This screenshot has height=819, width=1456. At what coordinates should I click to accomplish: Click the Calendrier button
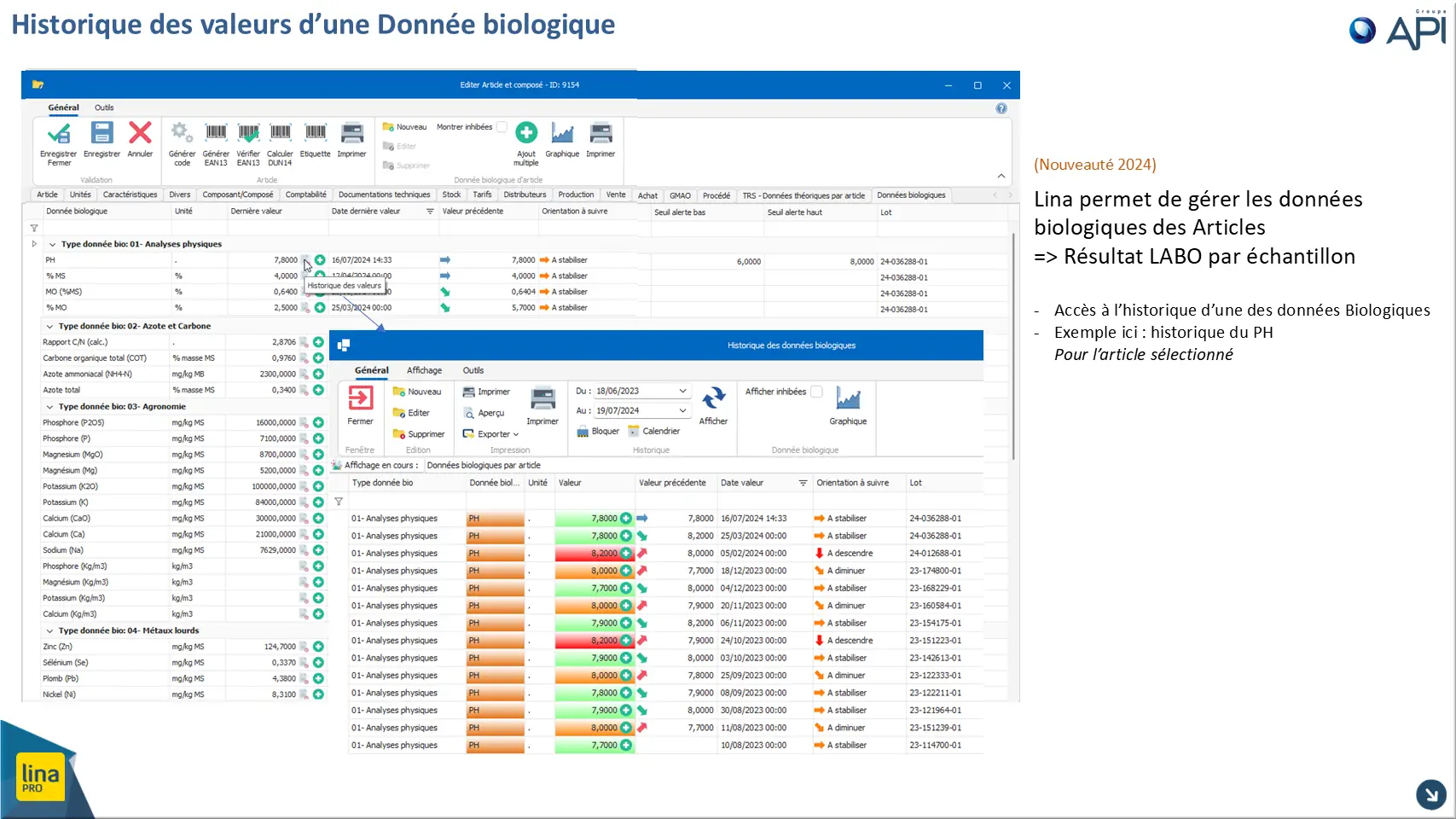653,432
